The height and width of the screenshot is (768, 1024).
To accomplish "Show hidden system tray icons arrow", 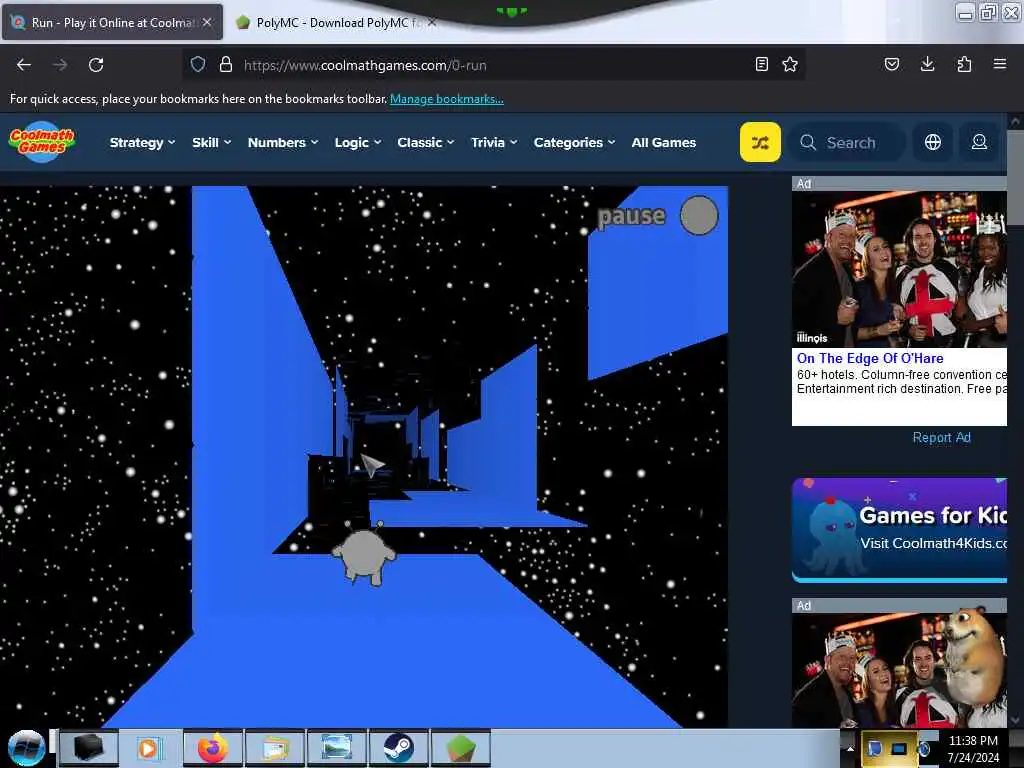I will pyautogui.click(x=850, y=748).
